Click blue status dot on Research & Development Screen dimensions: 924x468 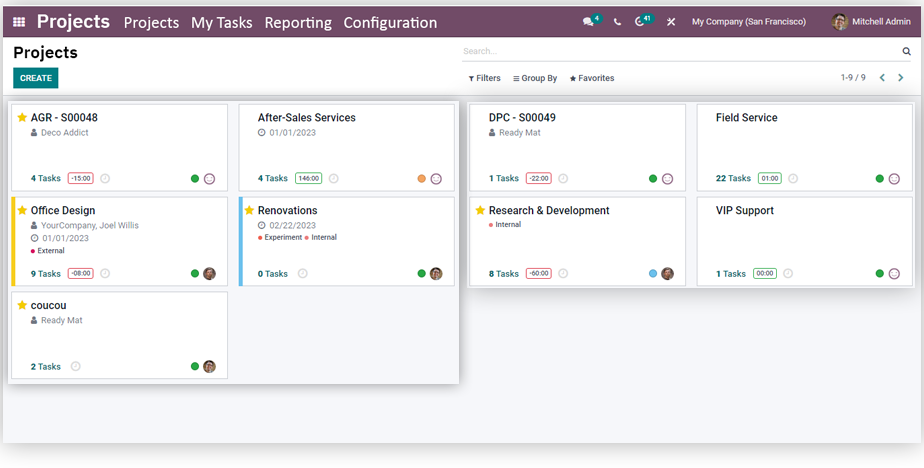[653, 273]
